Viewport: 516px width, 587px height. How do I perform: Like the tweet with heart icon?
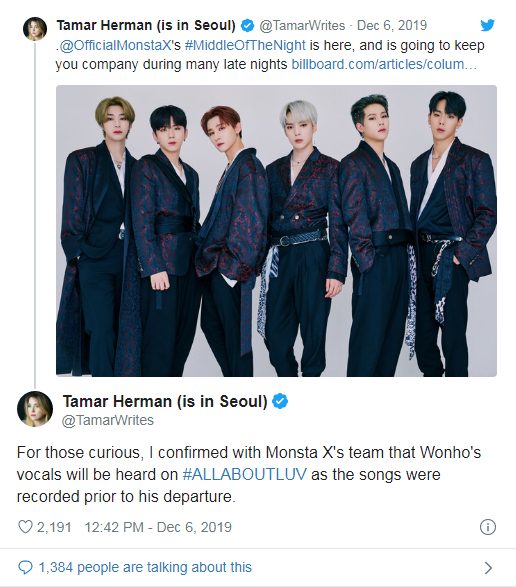25,527
